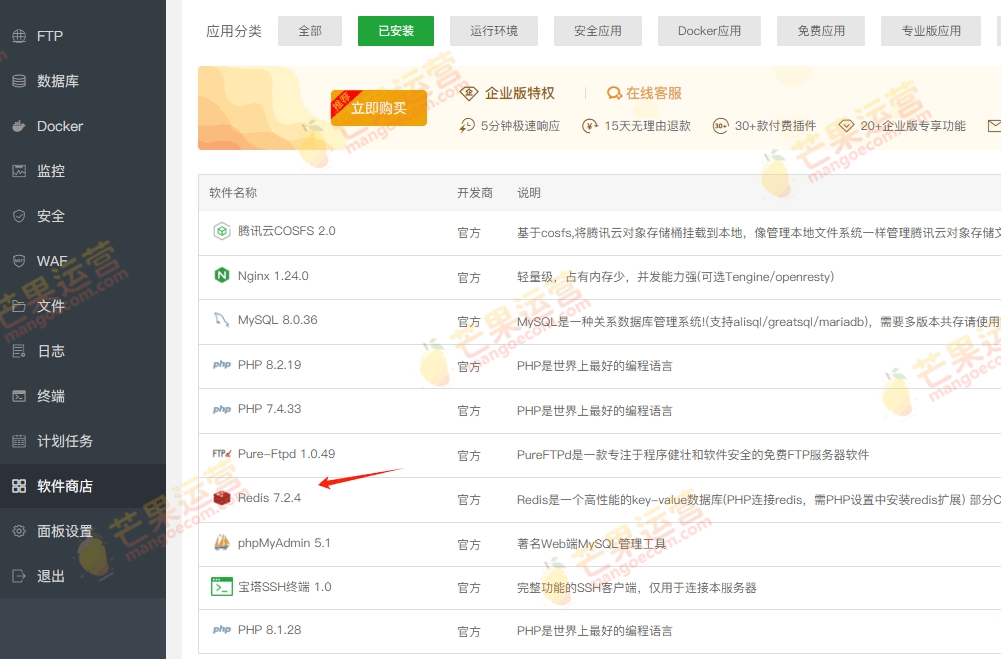Click the 软件名称 column header
The image size is (1001, 659).
click(x=233, y=192)
